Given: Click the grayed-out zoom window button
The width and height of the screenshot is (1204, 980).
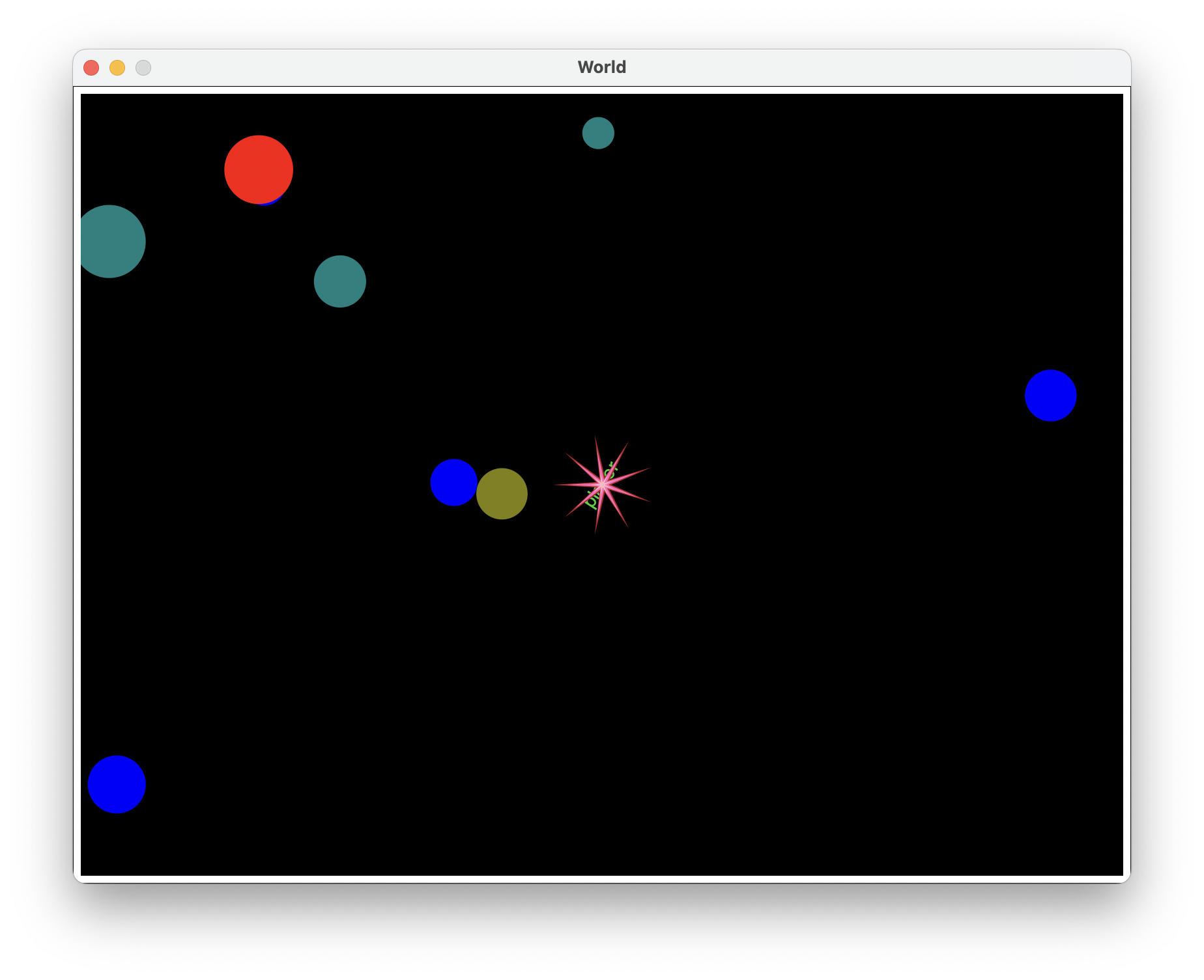Looking at the screenshot, I should (x=143, y=68).
